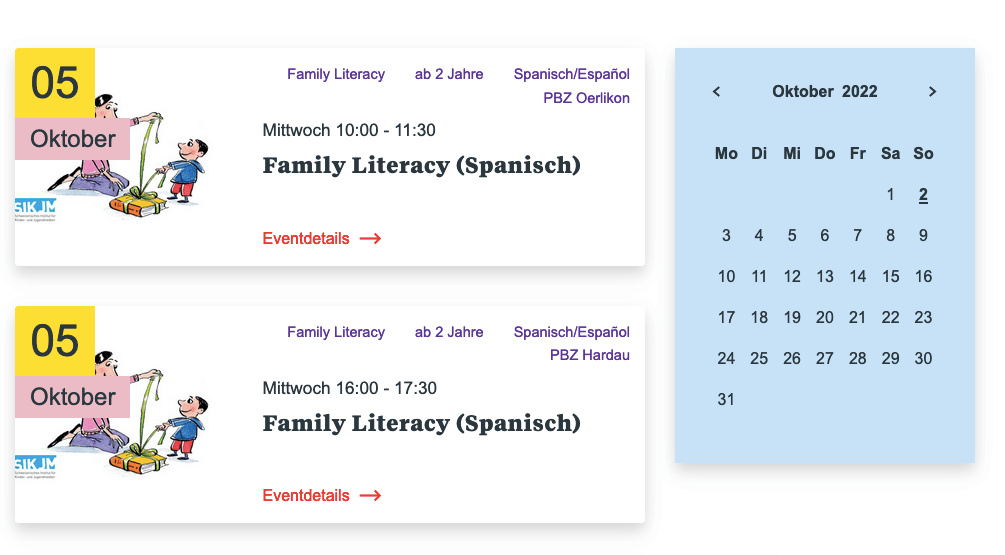Pick October 31 in the calendar
The width and height of the screenshot is (1005, 555).
pos(726,400)
